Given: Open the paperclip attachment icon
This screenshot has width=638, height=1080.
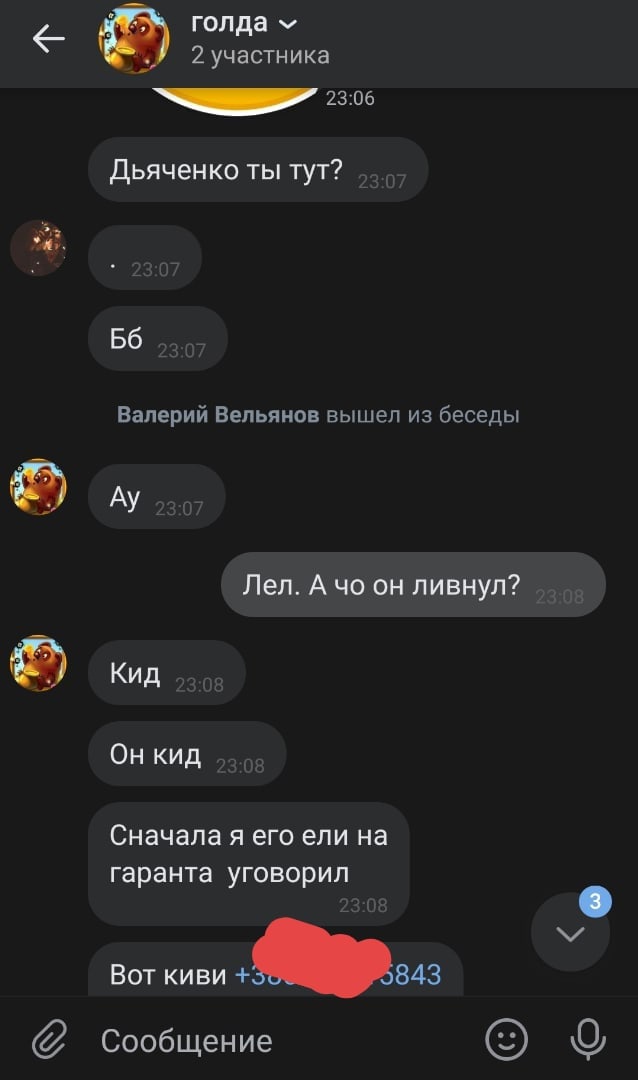Looking at the screenshot, I should point(50,1039).
